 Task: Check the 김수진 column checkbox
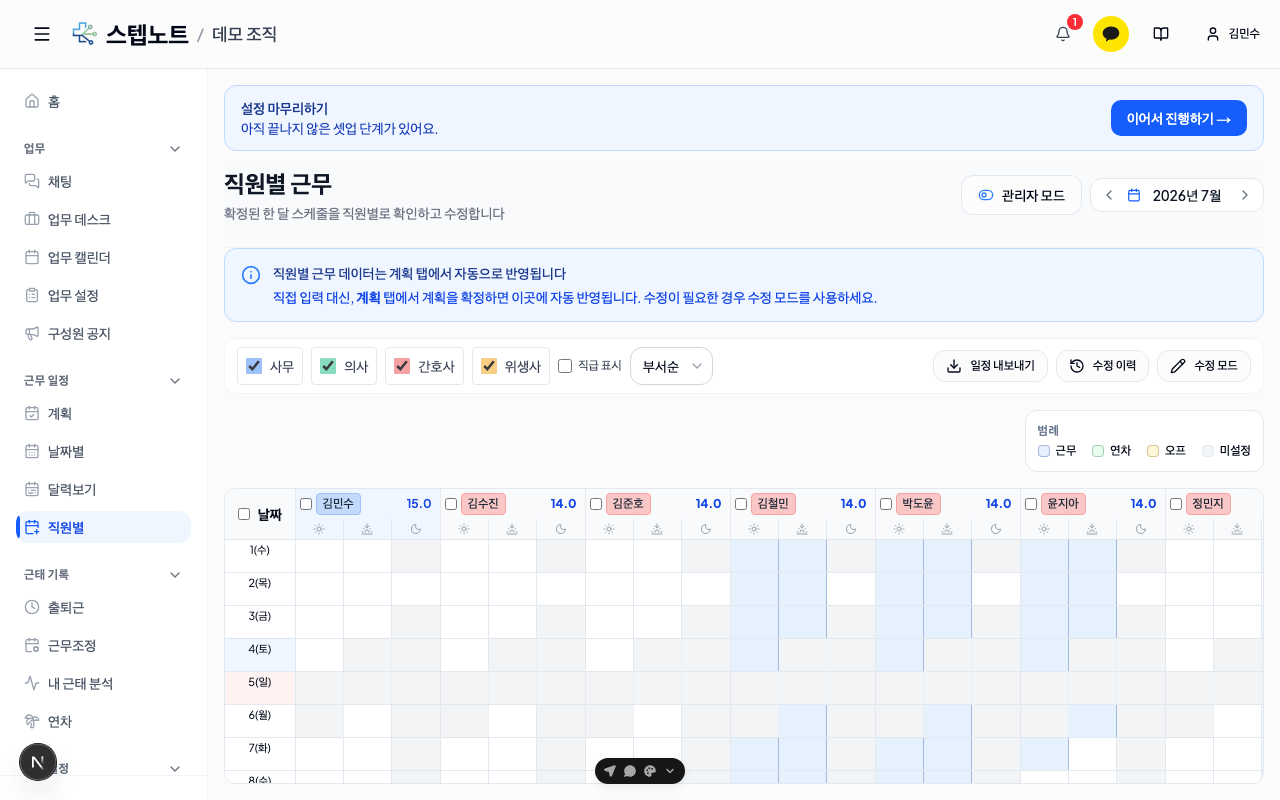click(451, 504)
